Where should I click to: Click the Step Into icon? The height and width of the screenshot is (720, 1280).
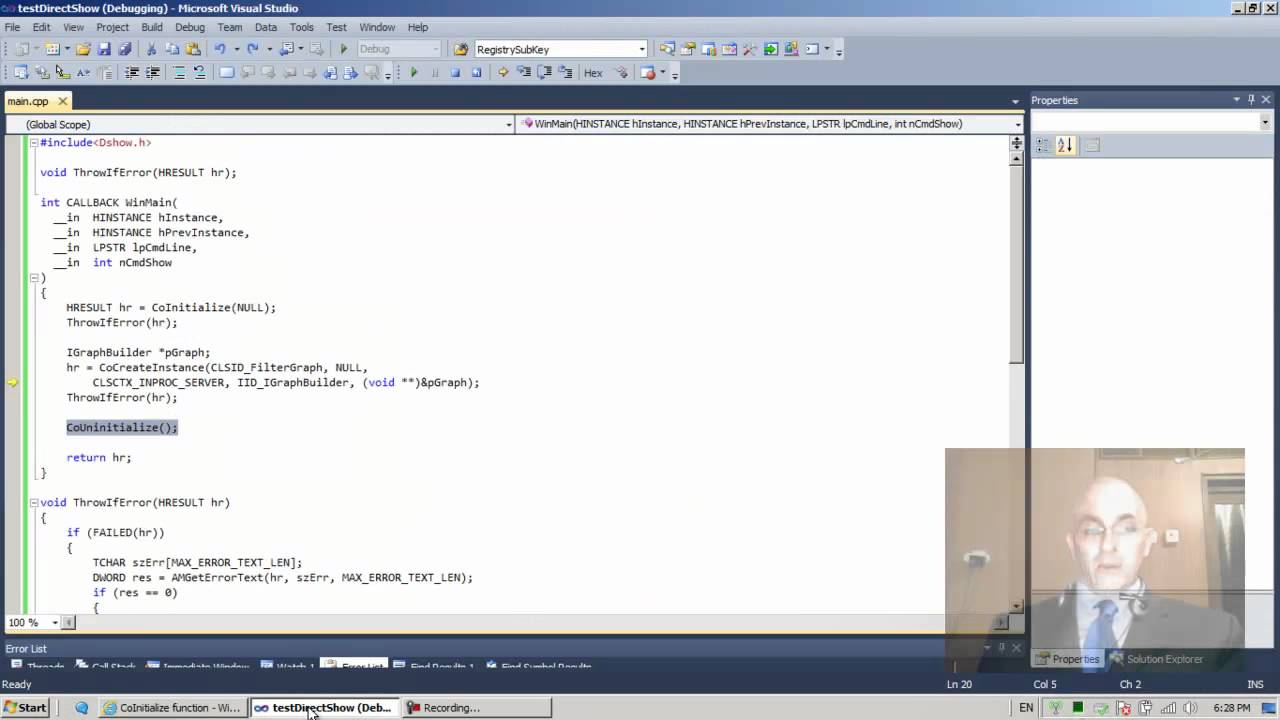[x=523, y=72]
